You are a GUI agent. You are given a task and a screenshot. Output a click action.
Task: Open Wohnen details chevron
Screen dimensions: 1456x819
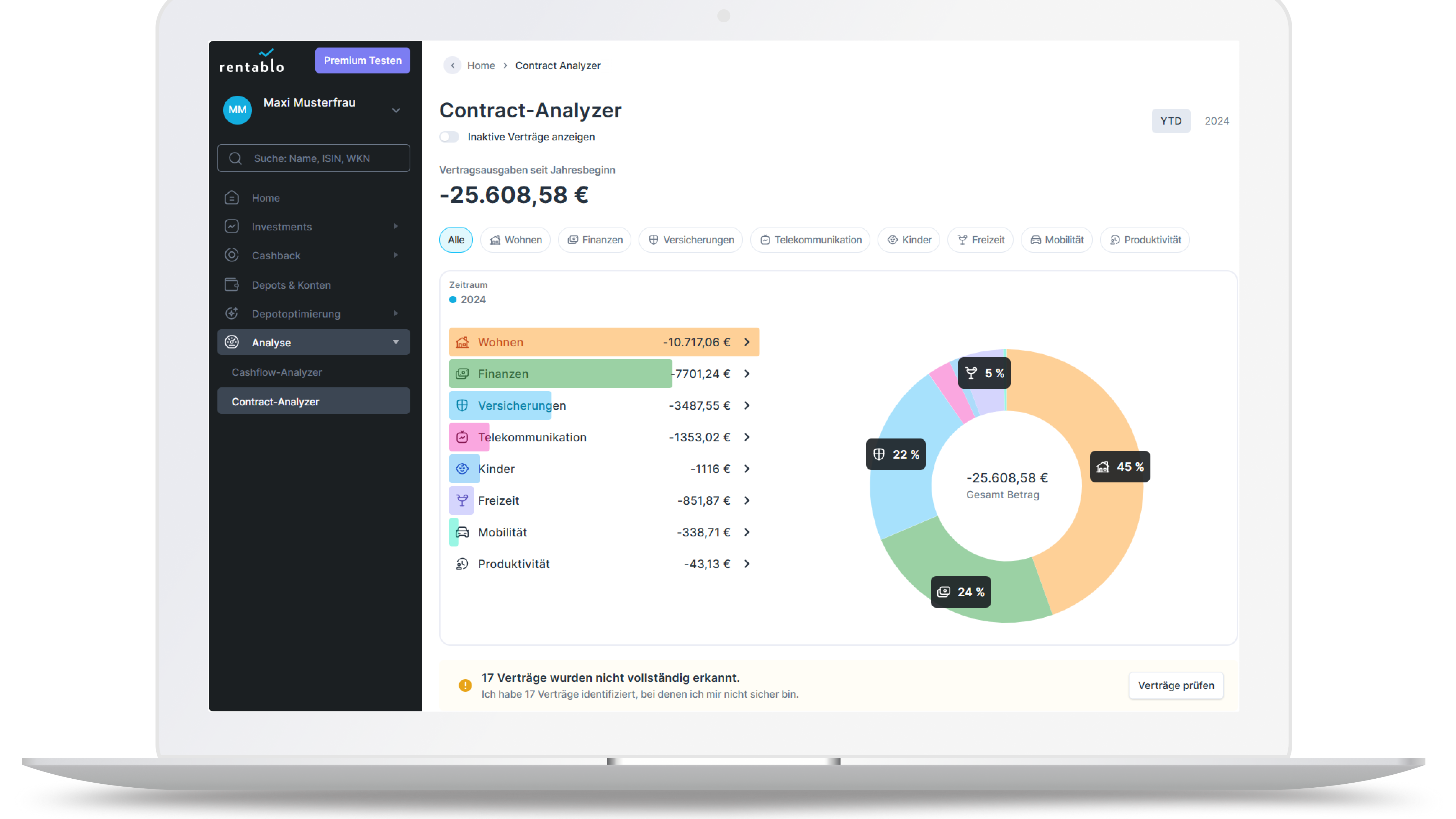[x=747, y=342]
